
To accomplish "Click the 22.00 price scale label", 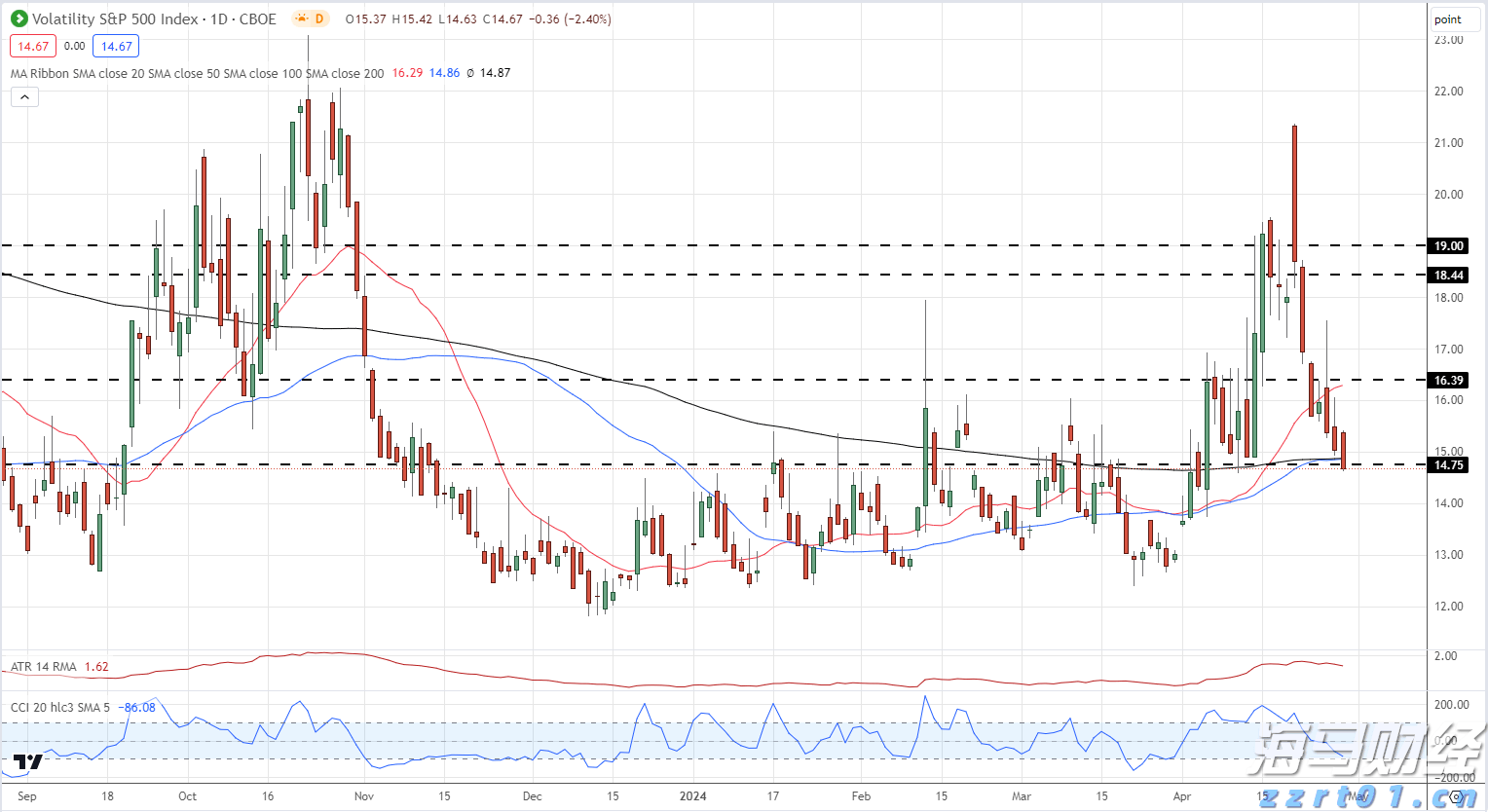I will coord(1449,92).
